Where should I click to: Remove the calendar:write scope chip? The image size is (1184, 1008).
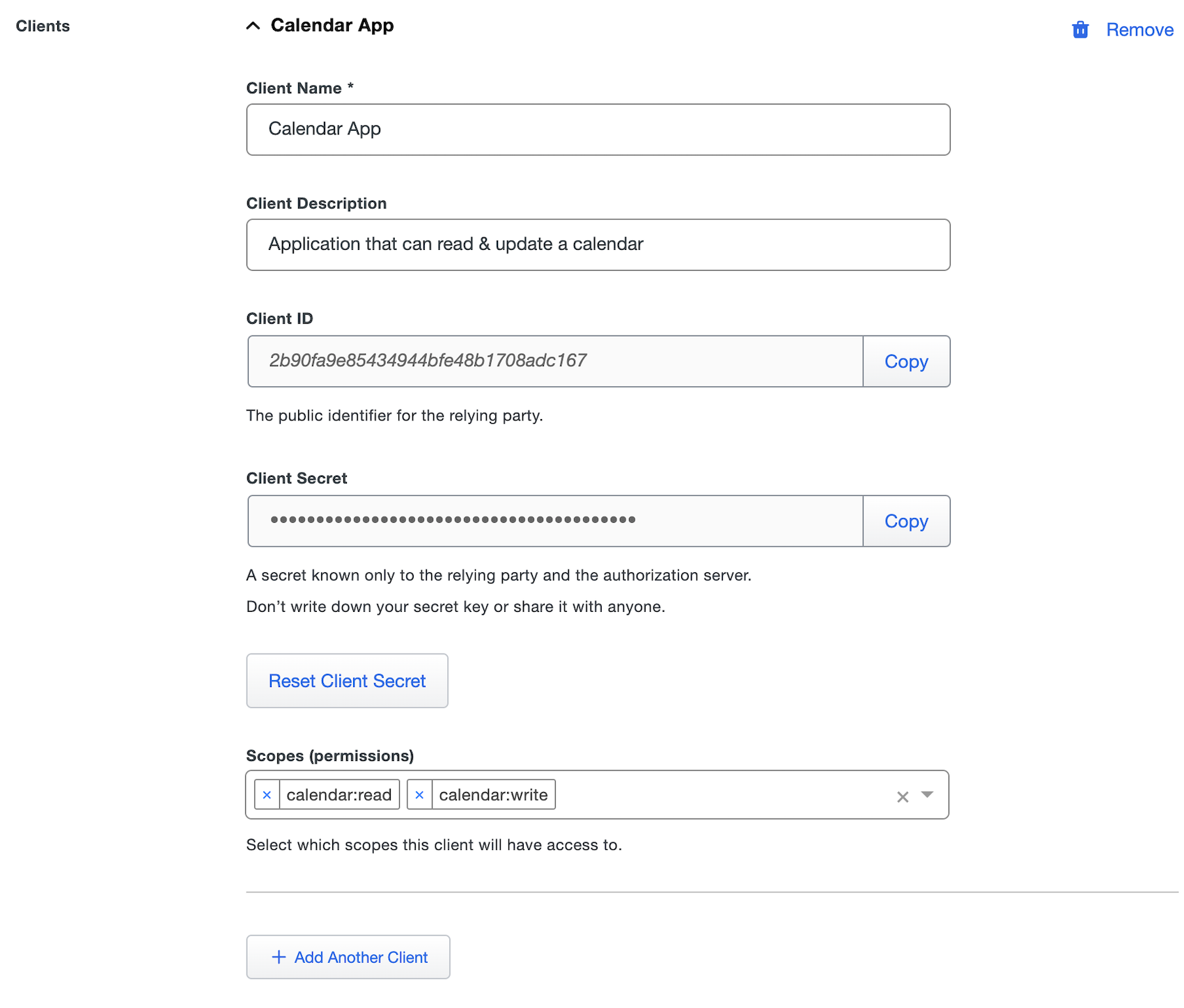[419, 794]
